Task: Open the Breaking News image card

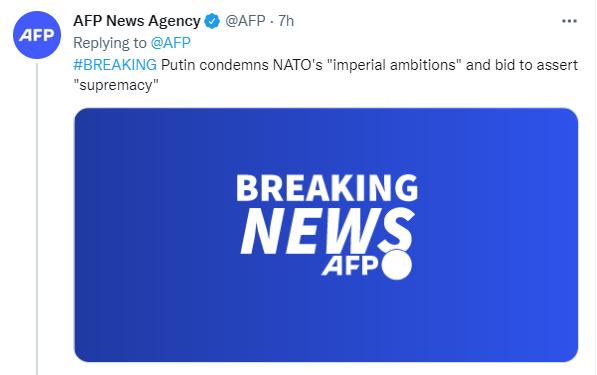Action: click(326, 235)
